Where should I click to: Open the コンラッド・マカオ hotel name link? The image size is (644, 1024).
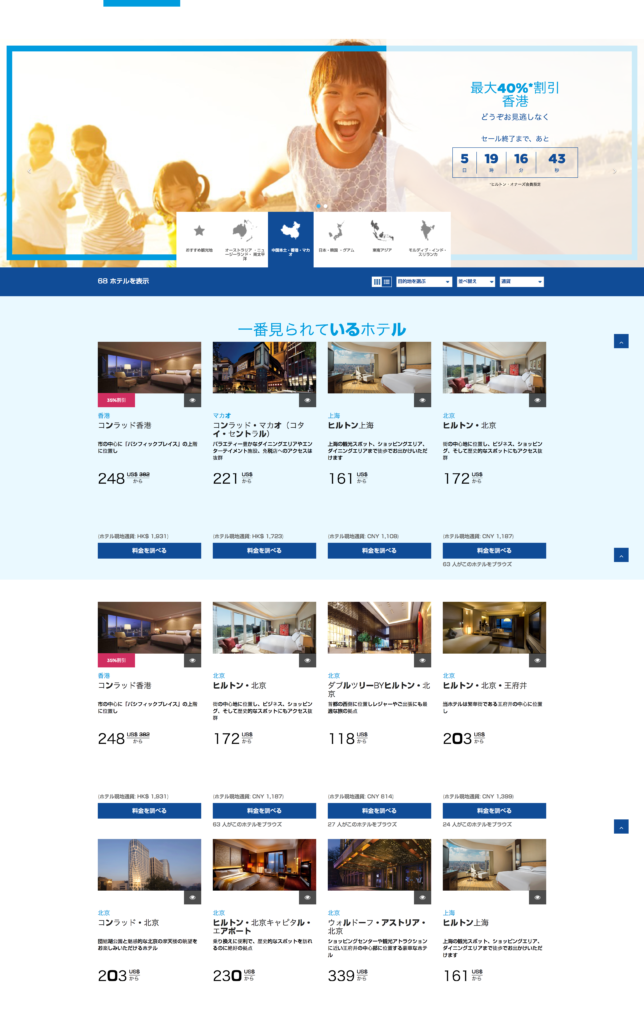259,429
